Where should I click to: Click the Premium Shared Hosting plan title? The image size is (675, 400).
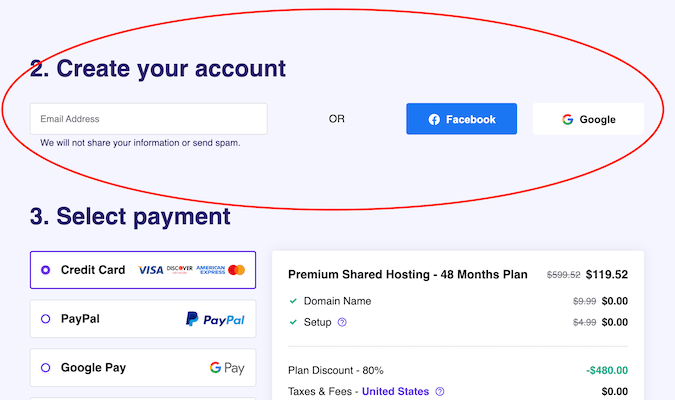(x=408, y=274)
